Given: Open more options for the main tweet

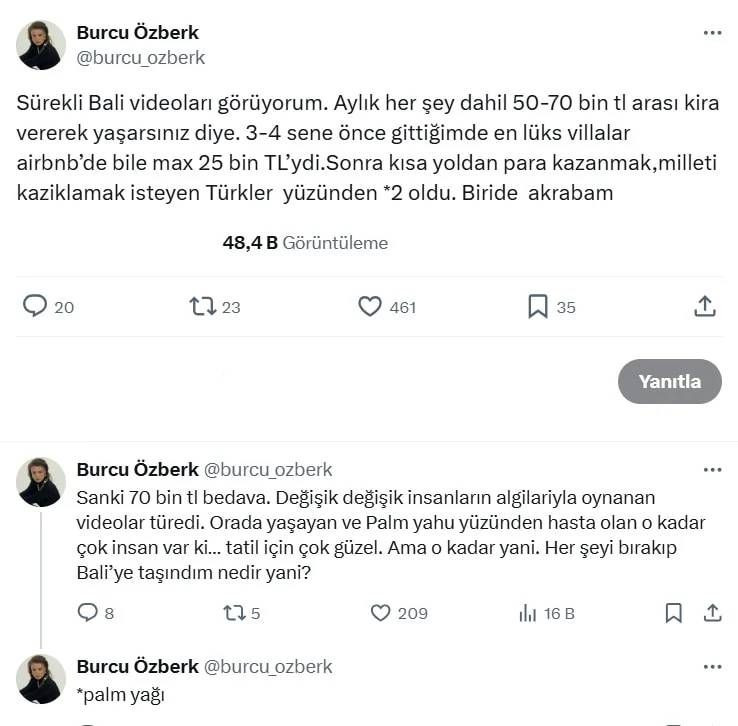Looking at the screenshot, I should (x=713, y=33).
